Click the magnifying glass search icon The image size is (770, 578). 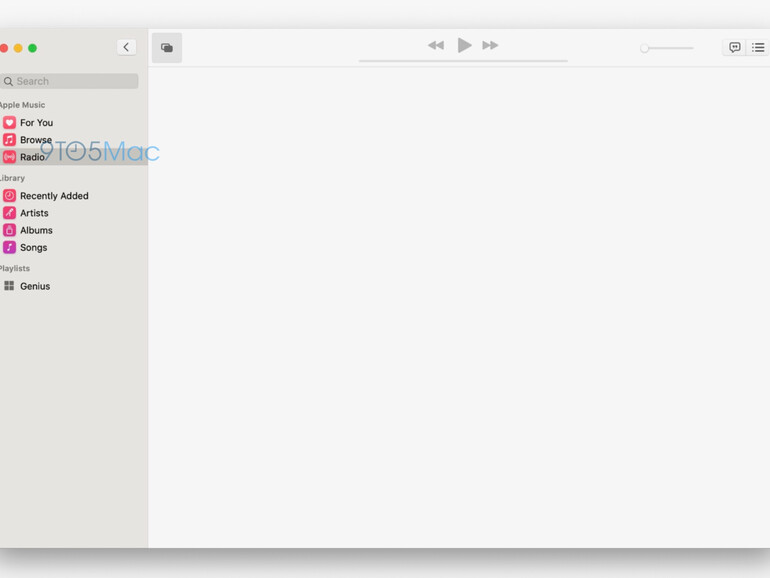point(8,81)
